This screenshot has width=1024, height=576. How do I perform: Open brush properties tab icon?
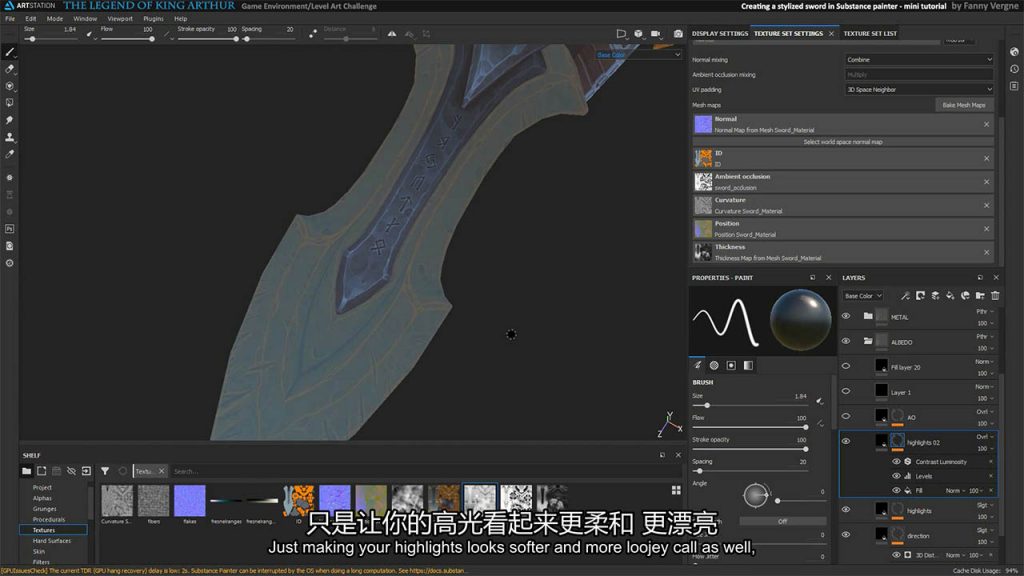pos(697,365)
